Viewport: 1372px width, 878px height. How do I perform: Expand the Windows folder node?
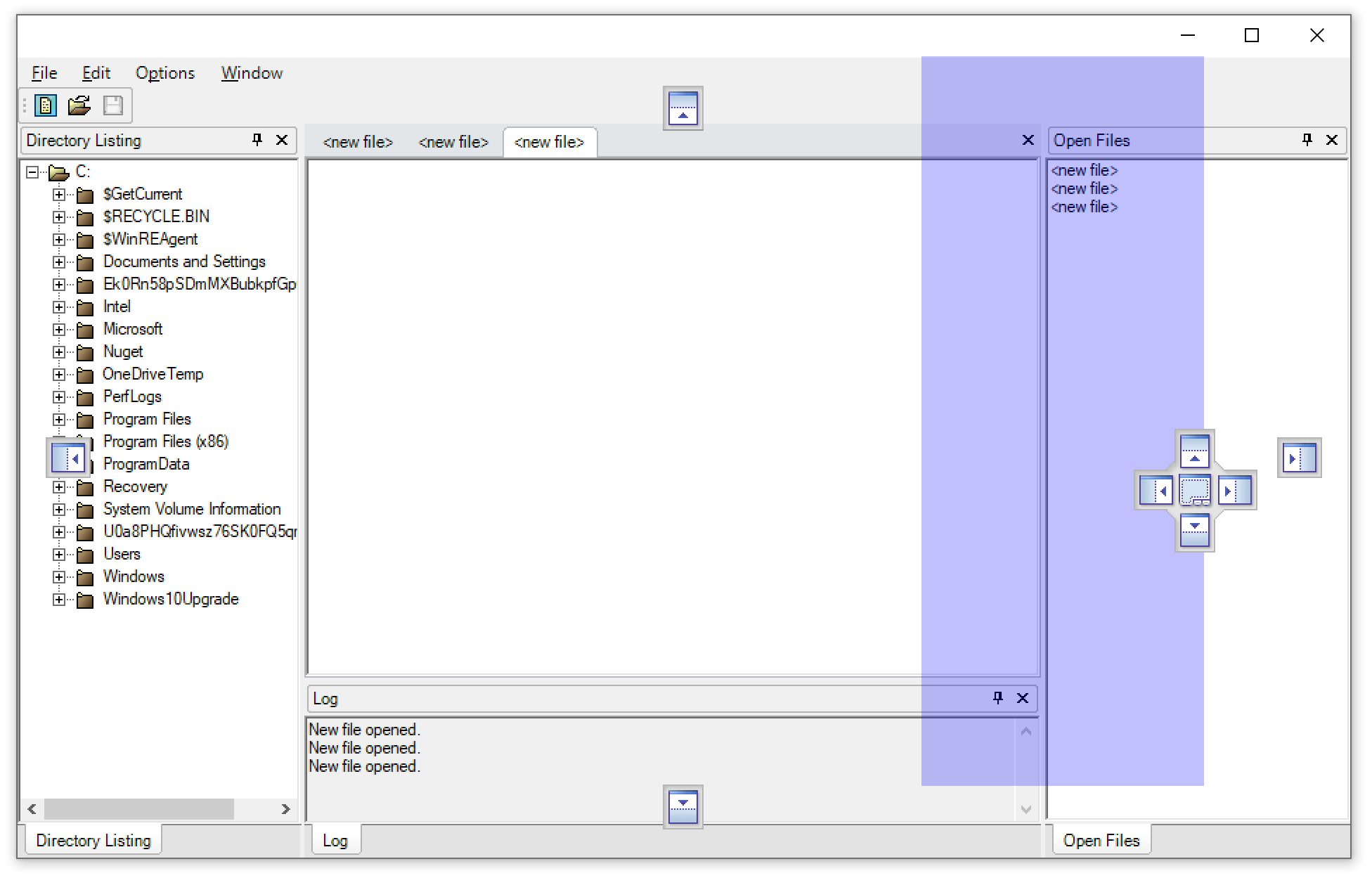pos(59,577)
